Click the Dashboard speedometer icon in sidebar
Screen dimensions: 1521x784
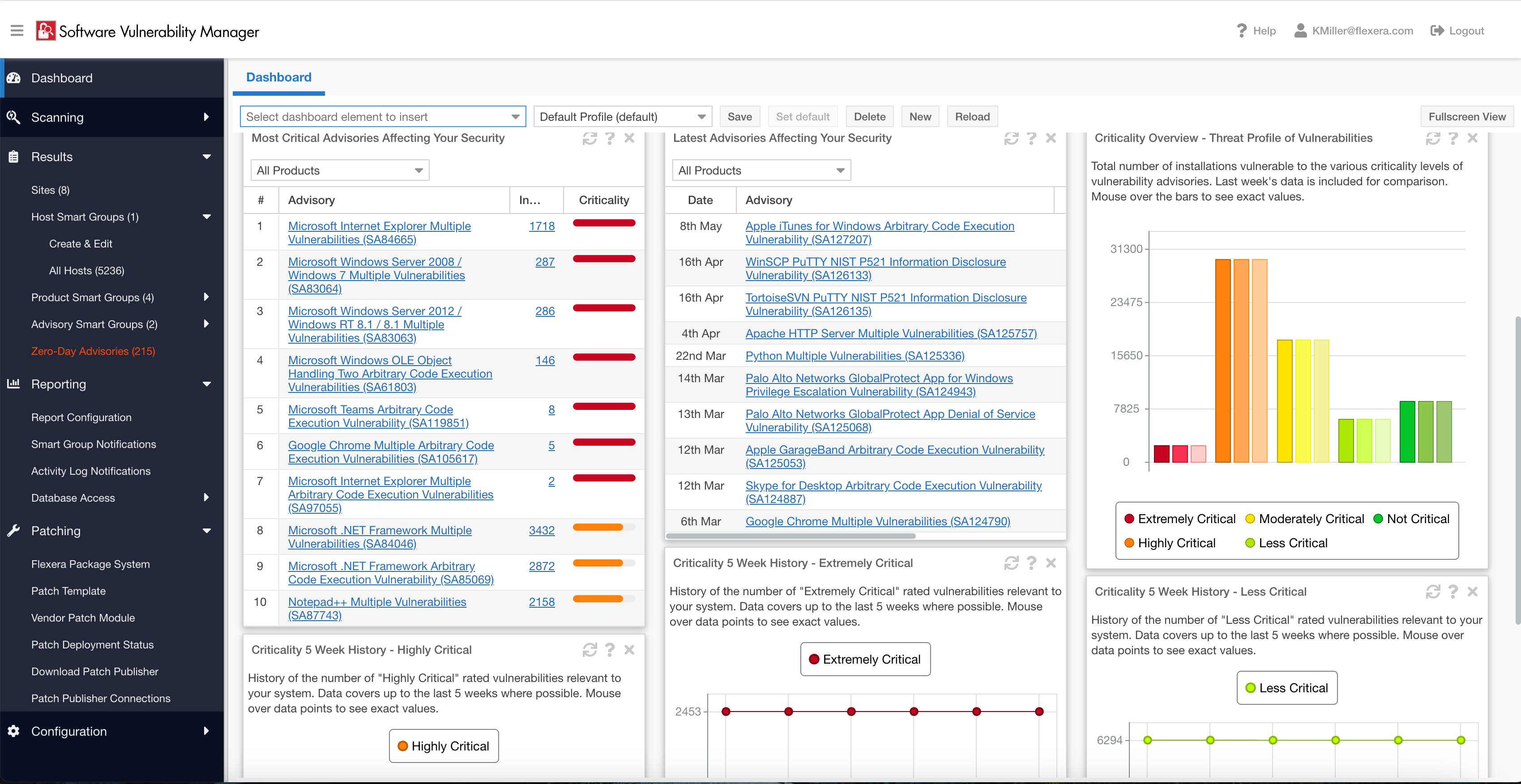click(x=14, y=77)
